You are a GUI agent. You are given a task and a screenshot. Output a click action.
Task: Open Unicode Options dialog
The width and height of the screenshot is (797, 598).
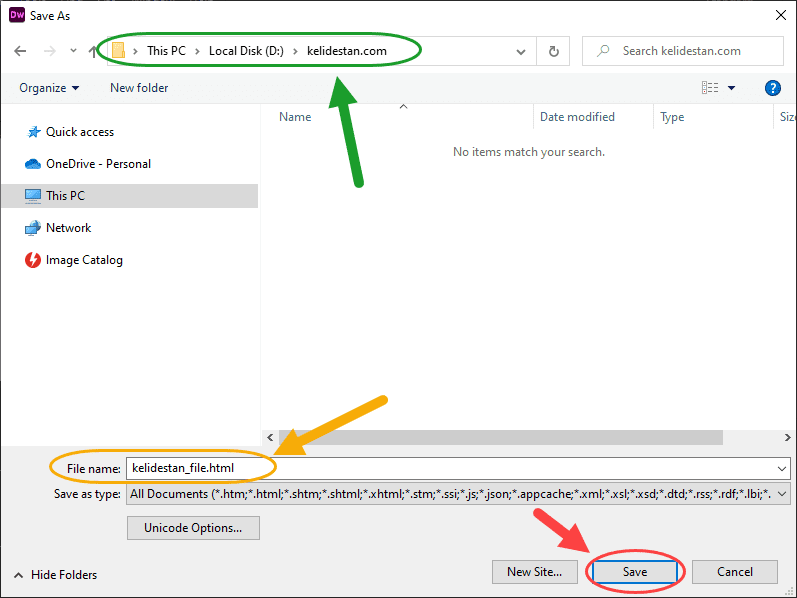[193, 528]
